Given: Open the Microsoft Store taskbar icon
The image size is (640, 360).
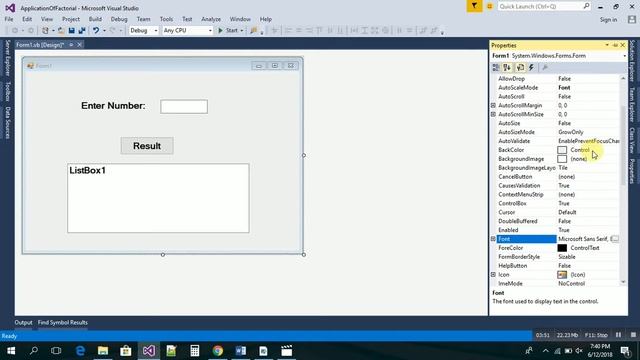Looking at the screenshot, I should (126, 351).
